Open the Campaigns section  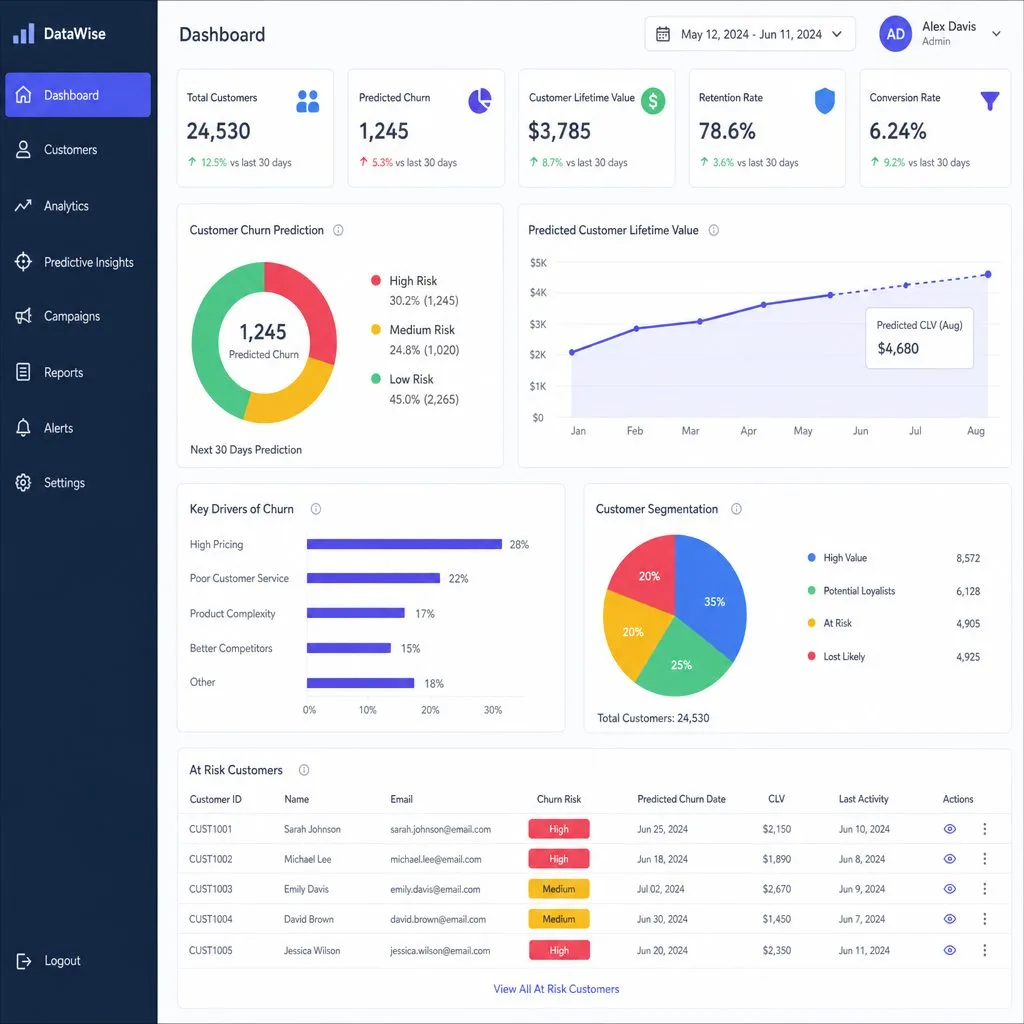(x=78, y=316)
